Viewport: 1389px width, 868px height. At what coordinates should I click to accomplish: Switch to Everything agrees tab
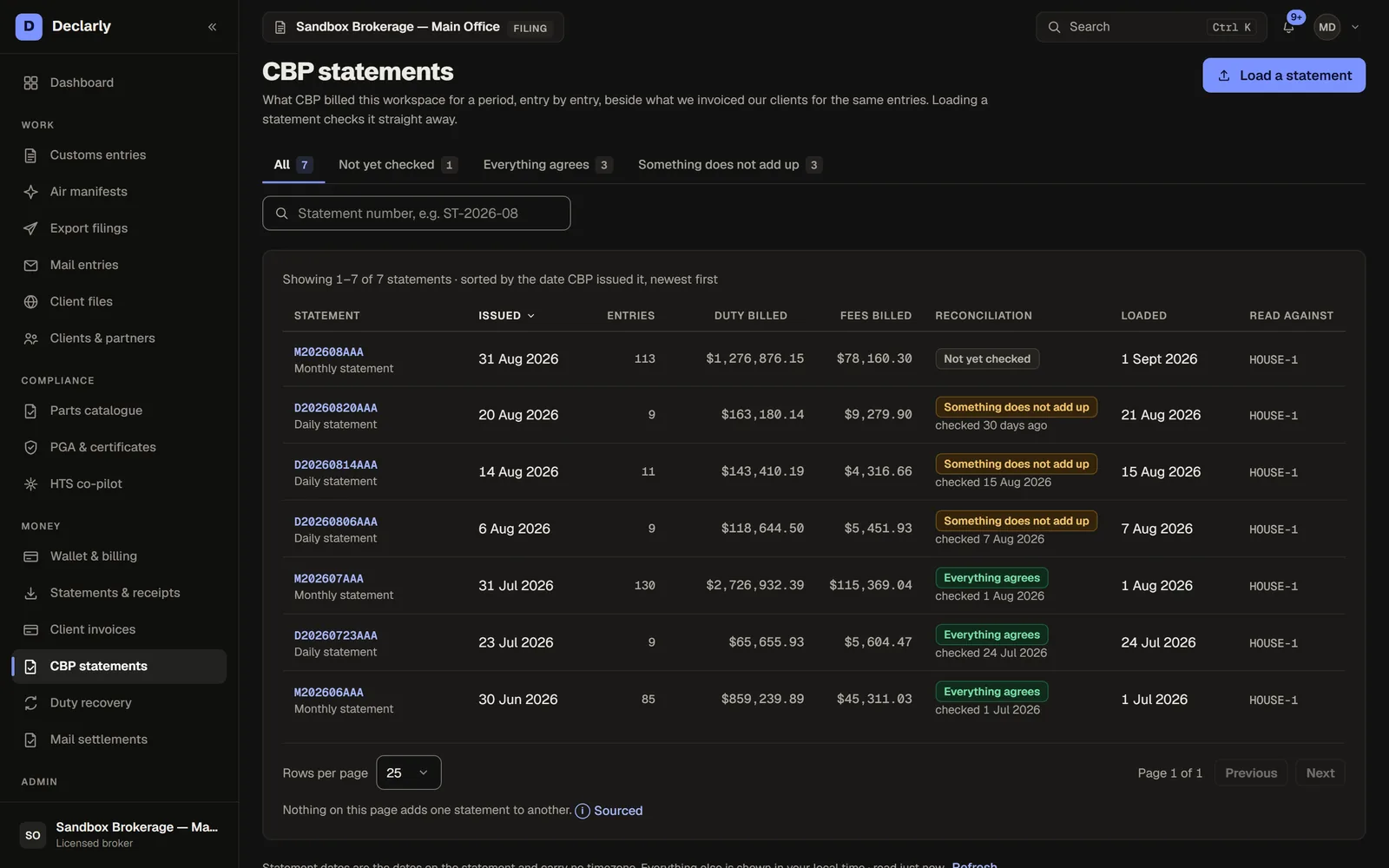[548, 165]
